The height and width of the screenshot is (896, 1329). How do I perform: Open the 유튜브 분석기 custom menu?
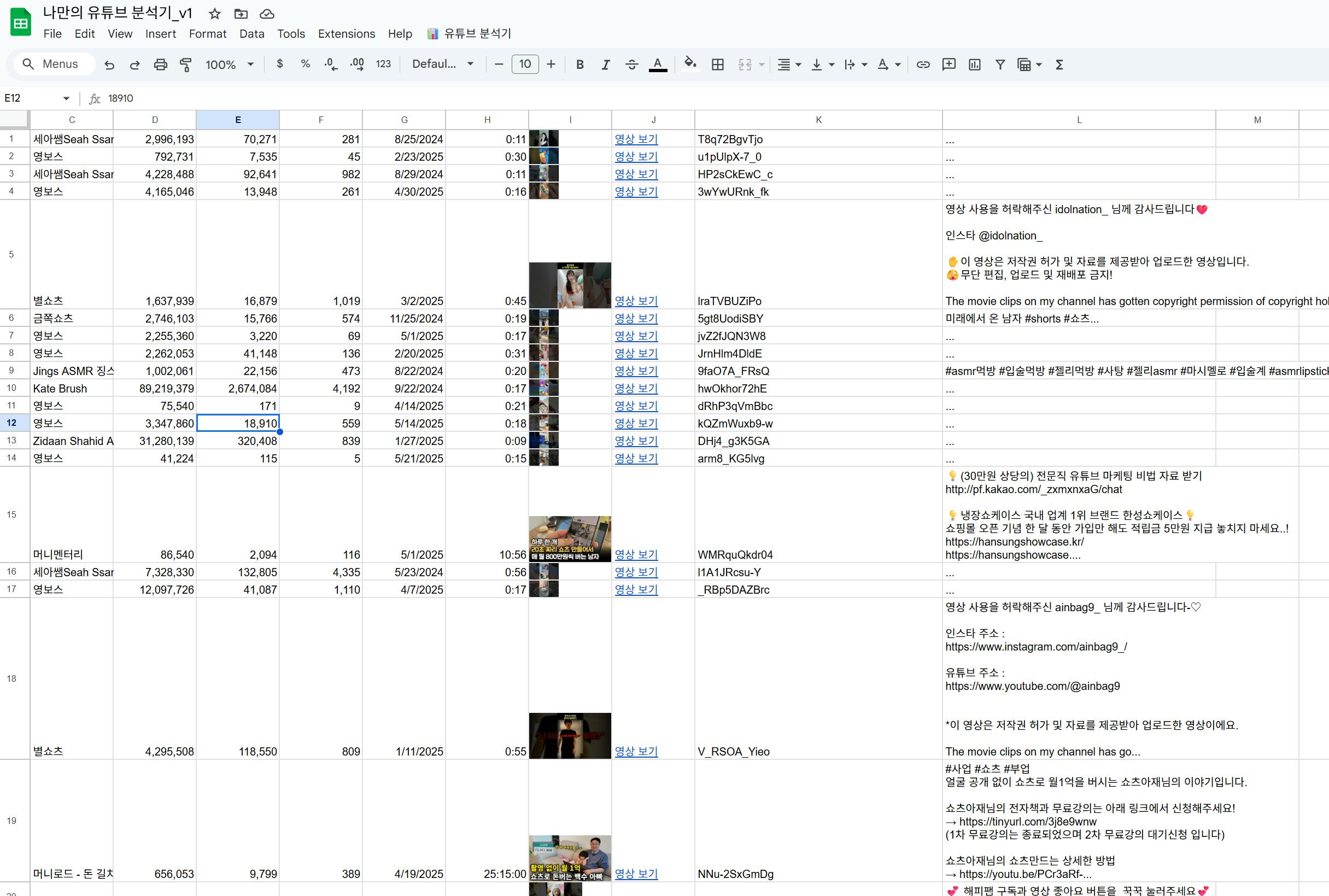(469, 34)
